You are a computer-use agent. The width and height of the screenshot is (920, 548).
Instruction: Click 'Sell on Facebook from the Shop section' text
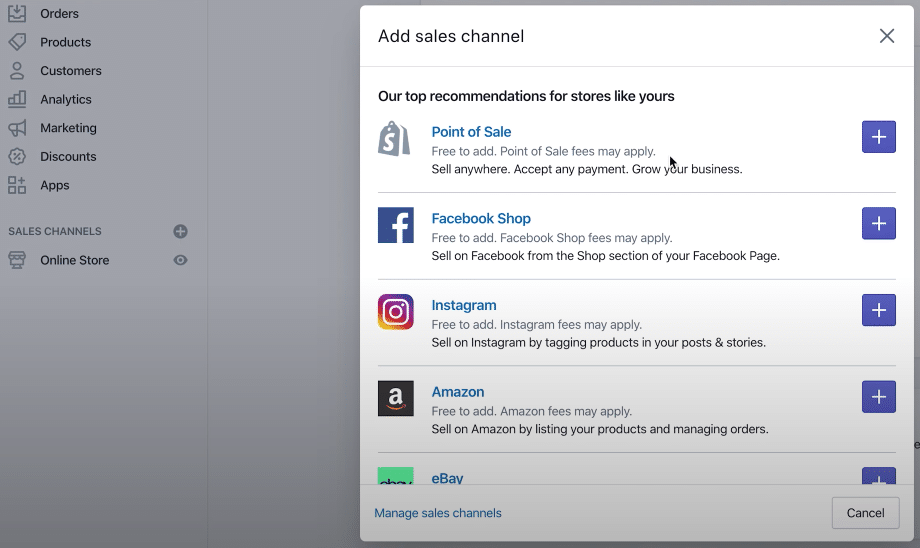pos(606,256)
